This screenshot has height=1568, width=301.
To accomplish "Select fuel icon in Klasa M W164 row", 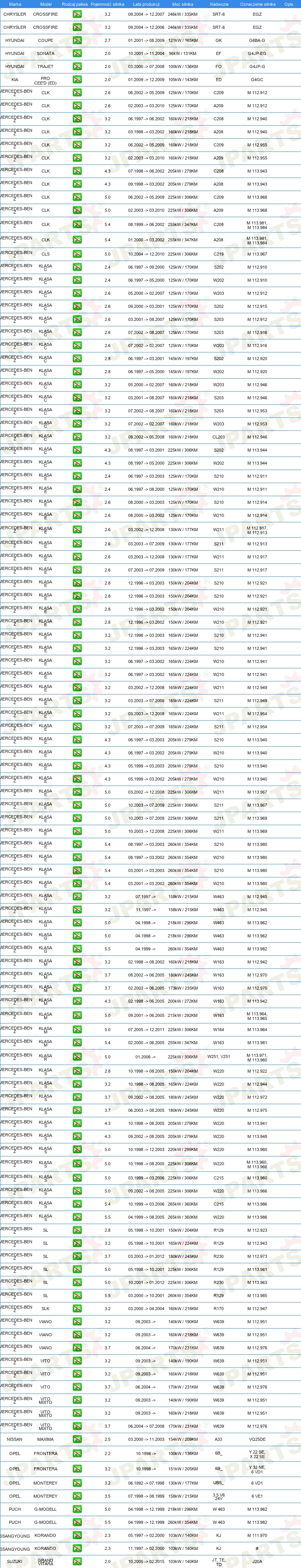I will coord(77,1030).
